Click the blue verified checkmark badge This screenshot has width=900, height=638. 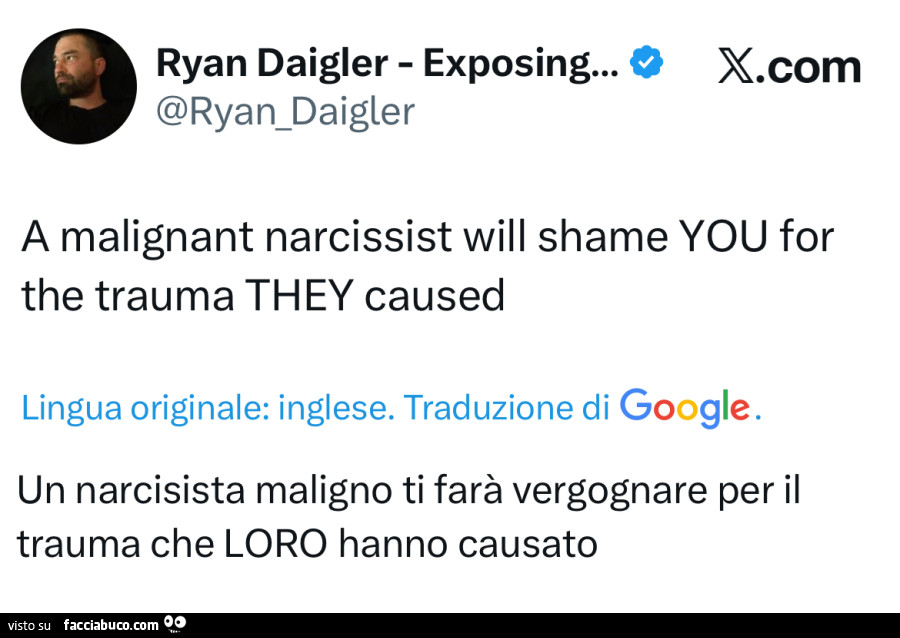click(x=646, y=61)
